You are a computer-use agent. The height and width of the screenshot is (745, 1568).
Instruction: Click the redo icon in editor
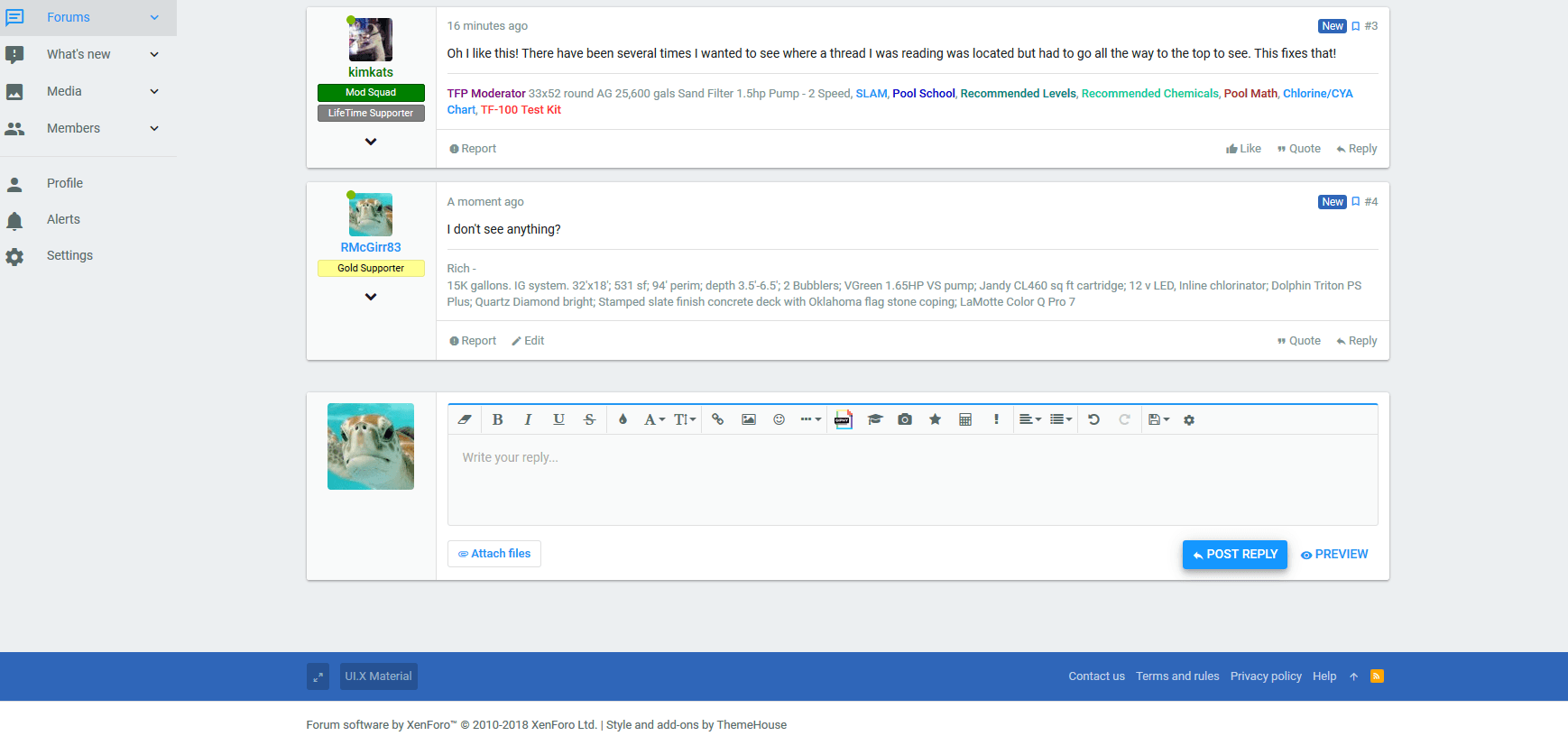tap(1124, 419)
